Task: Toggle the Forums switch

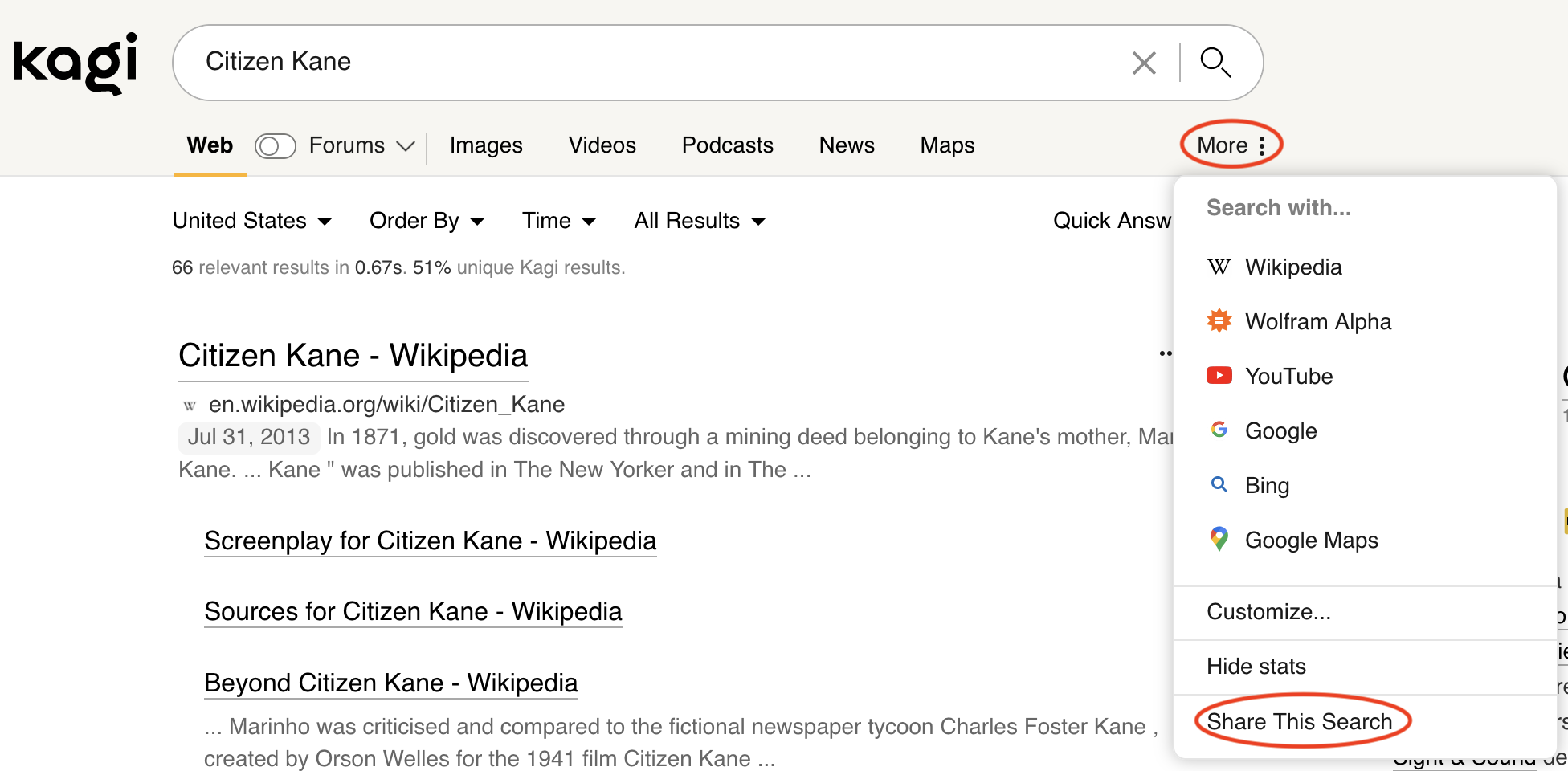Action: point(275,145)
